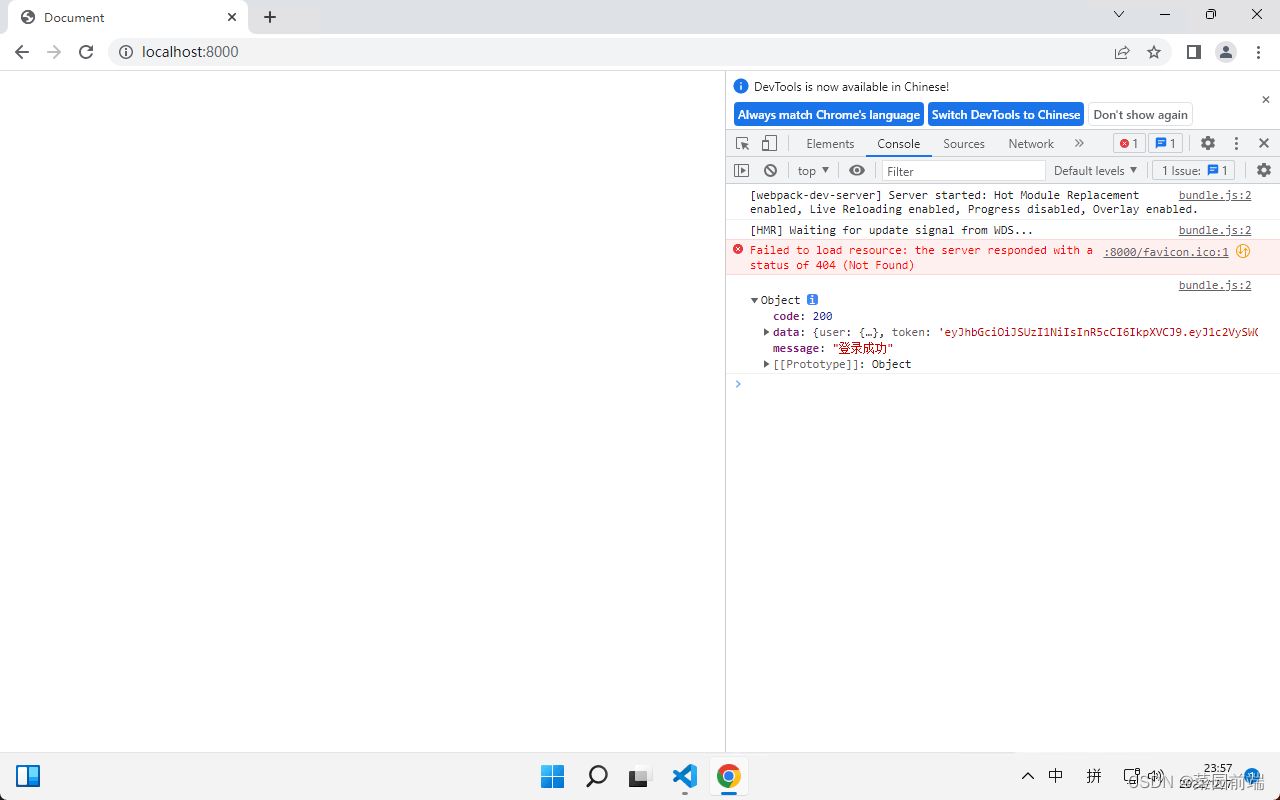Focus the console Filter field
This screenshot has width=1280, height=800.
pos(964,171)
